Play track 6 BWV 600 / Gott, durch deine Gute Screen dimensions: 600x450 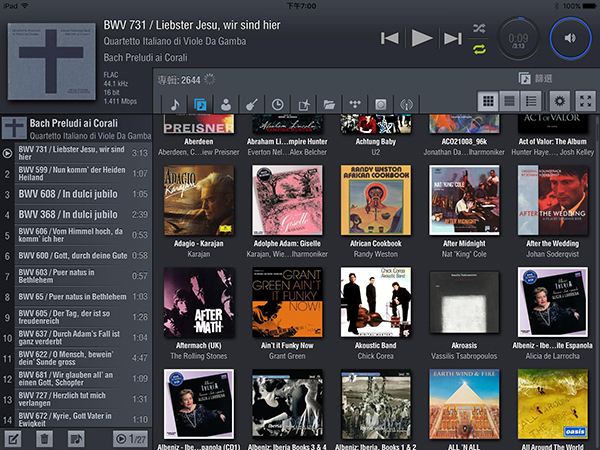76,256
